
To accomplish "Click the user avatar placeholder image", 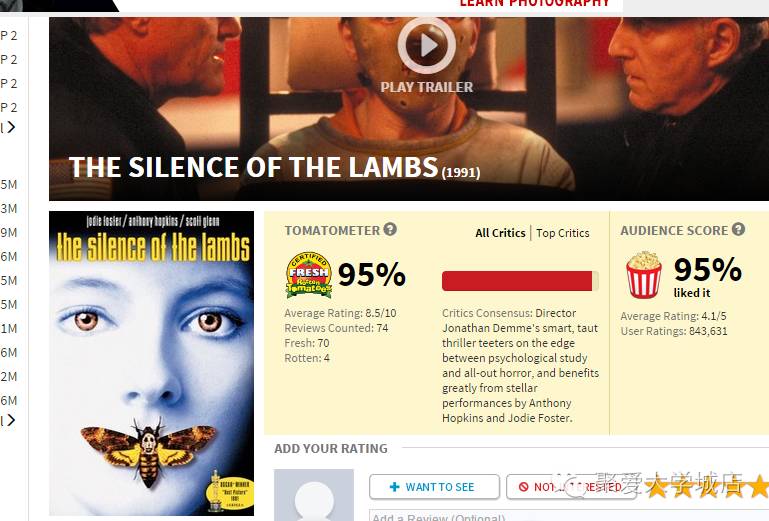I will click(x=314, y=495).
